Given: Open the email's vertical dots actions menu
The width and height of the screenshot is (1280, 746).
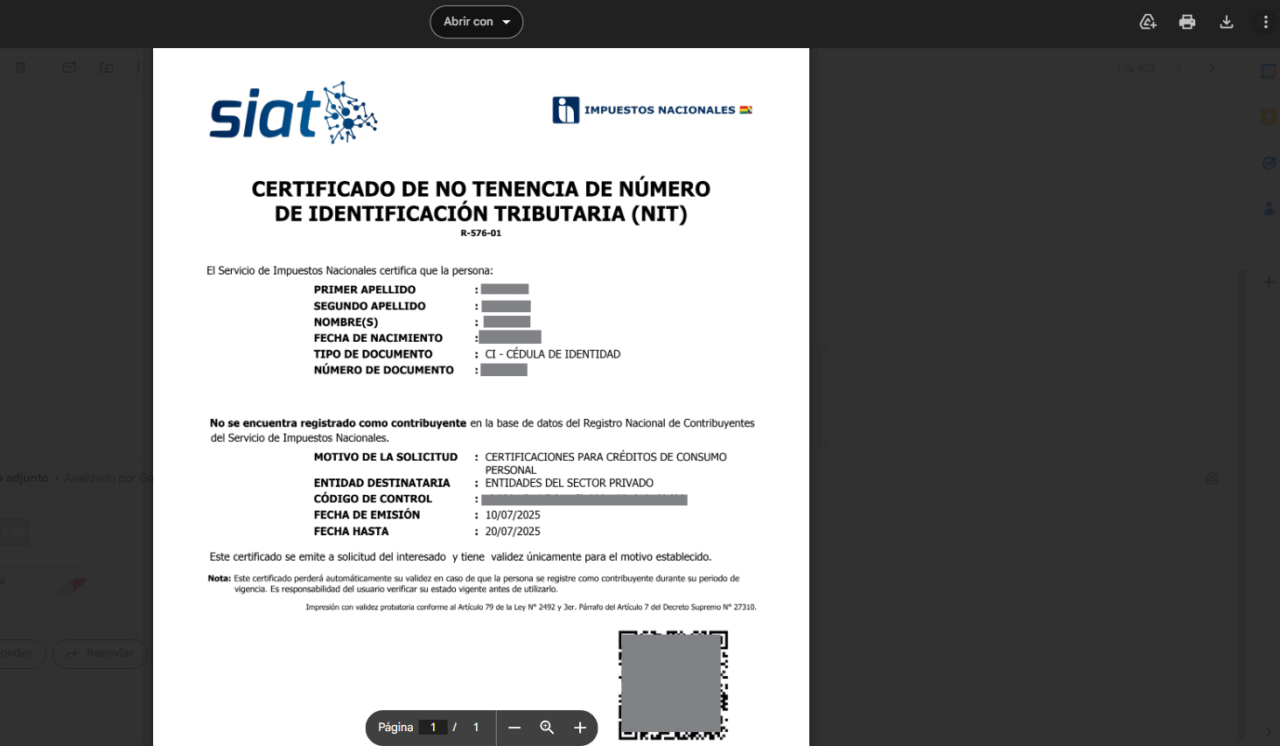Looking at the screenshot, I should point(138,67).
